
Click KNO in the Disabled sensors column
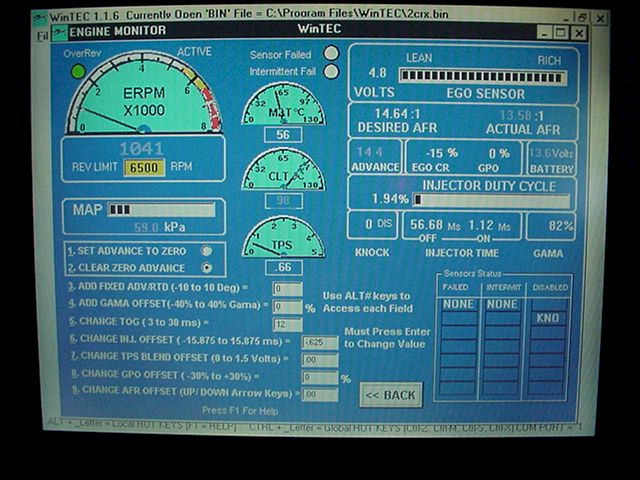(x=548, y=318)
